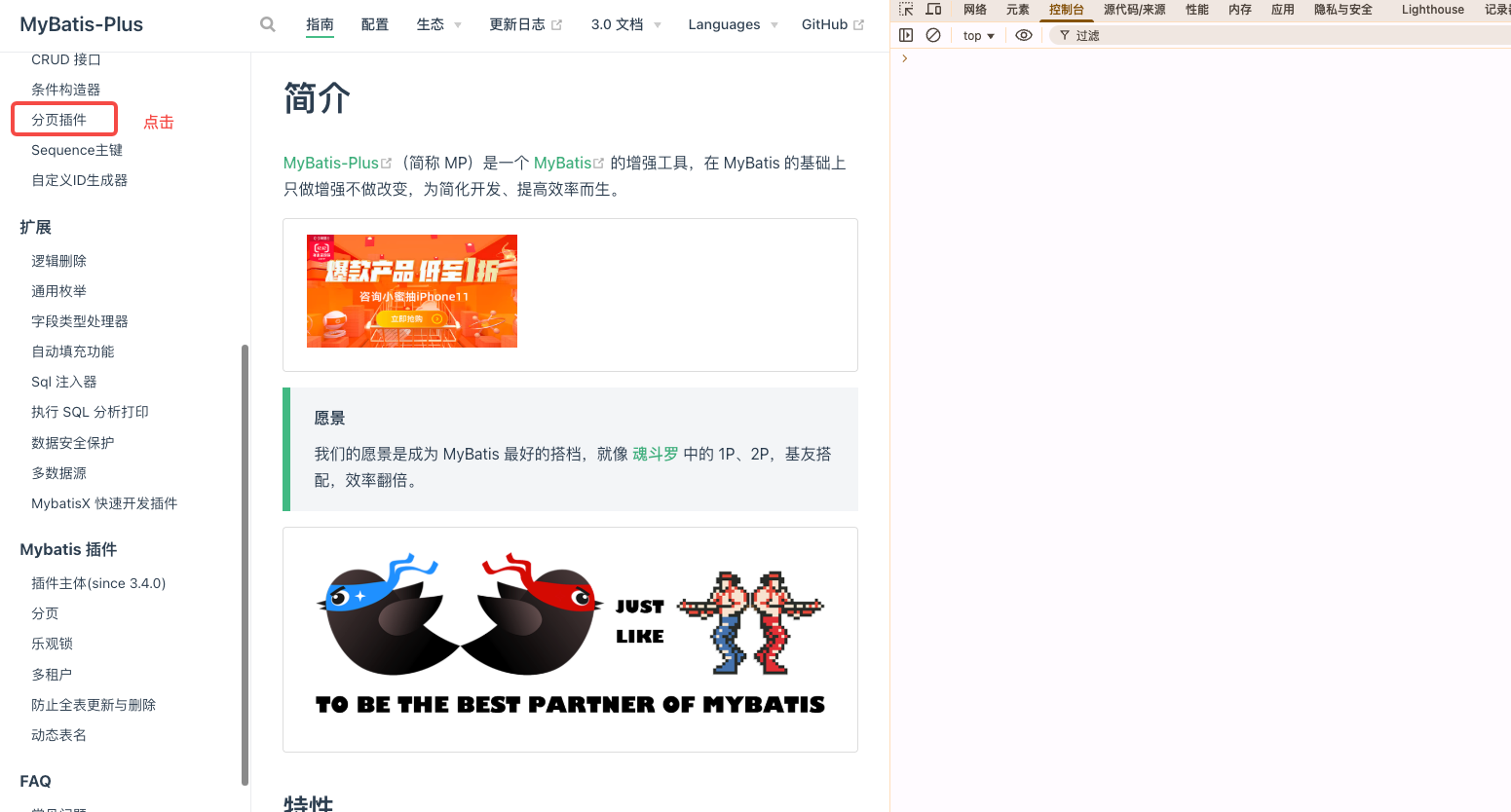Open 字段类型处理器 sidebar item

point(80,321)
